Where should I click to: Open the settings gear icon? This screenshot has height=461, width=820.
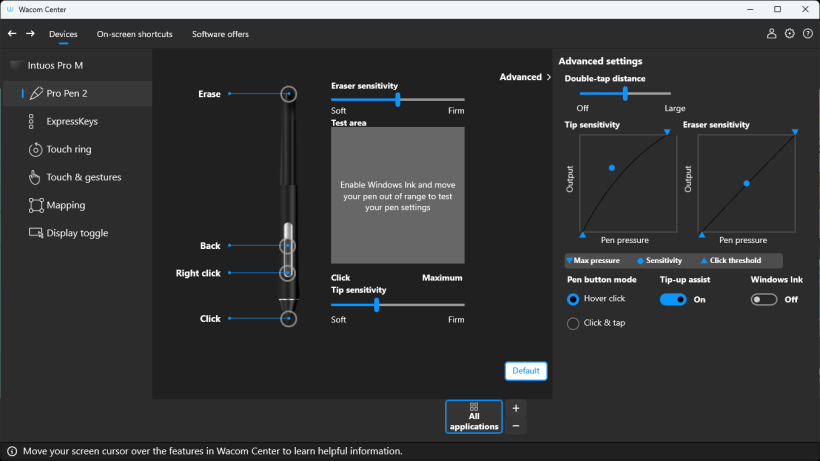click(x=789, y=34)
